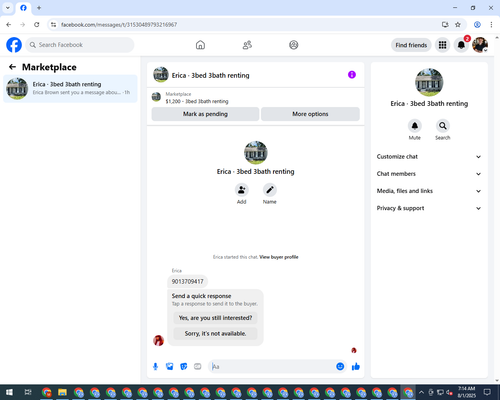This screenshot has height=400, width=500.
Task: Open the taskbar clock and date
Action: point(466,392)
